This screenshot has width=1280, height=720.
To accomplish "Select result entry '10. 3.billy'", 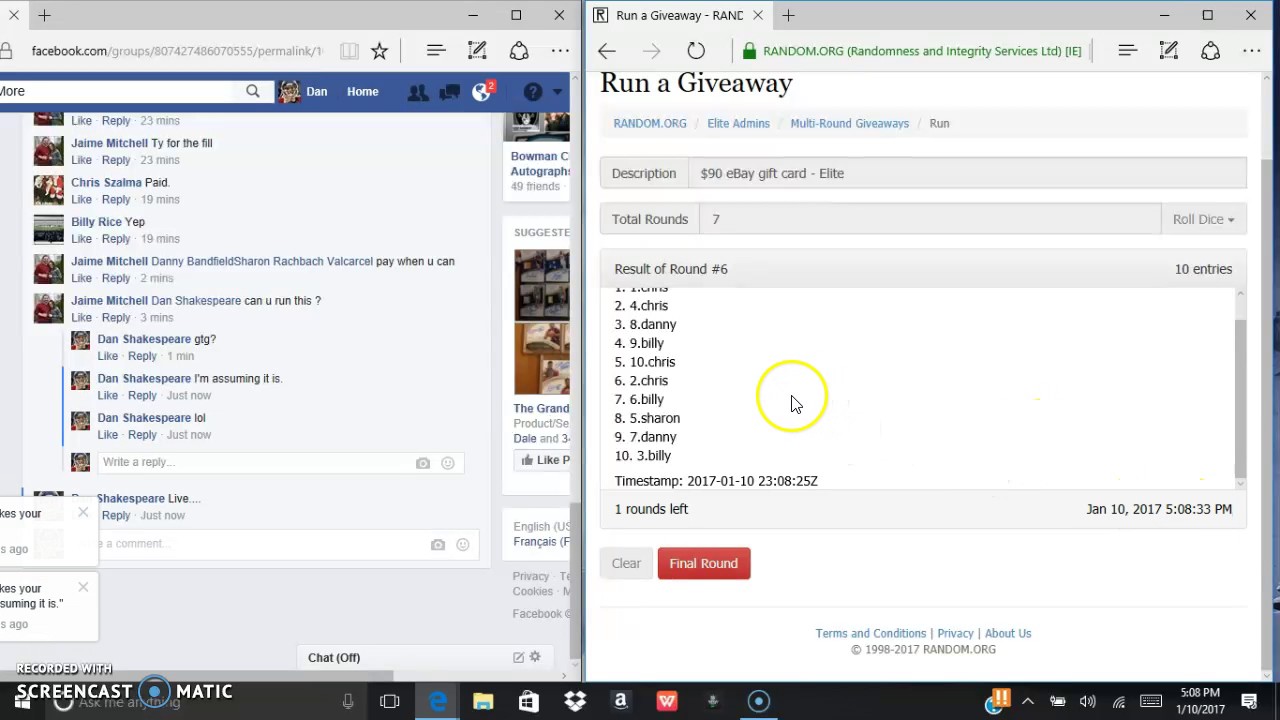I will pyautogui.click(x=643, y=456).
